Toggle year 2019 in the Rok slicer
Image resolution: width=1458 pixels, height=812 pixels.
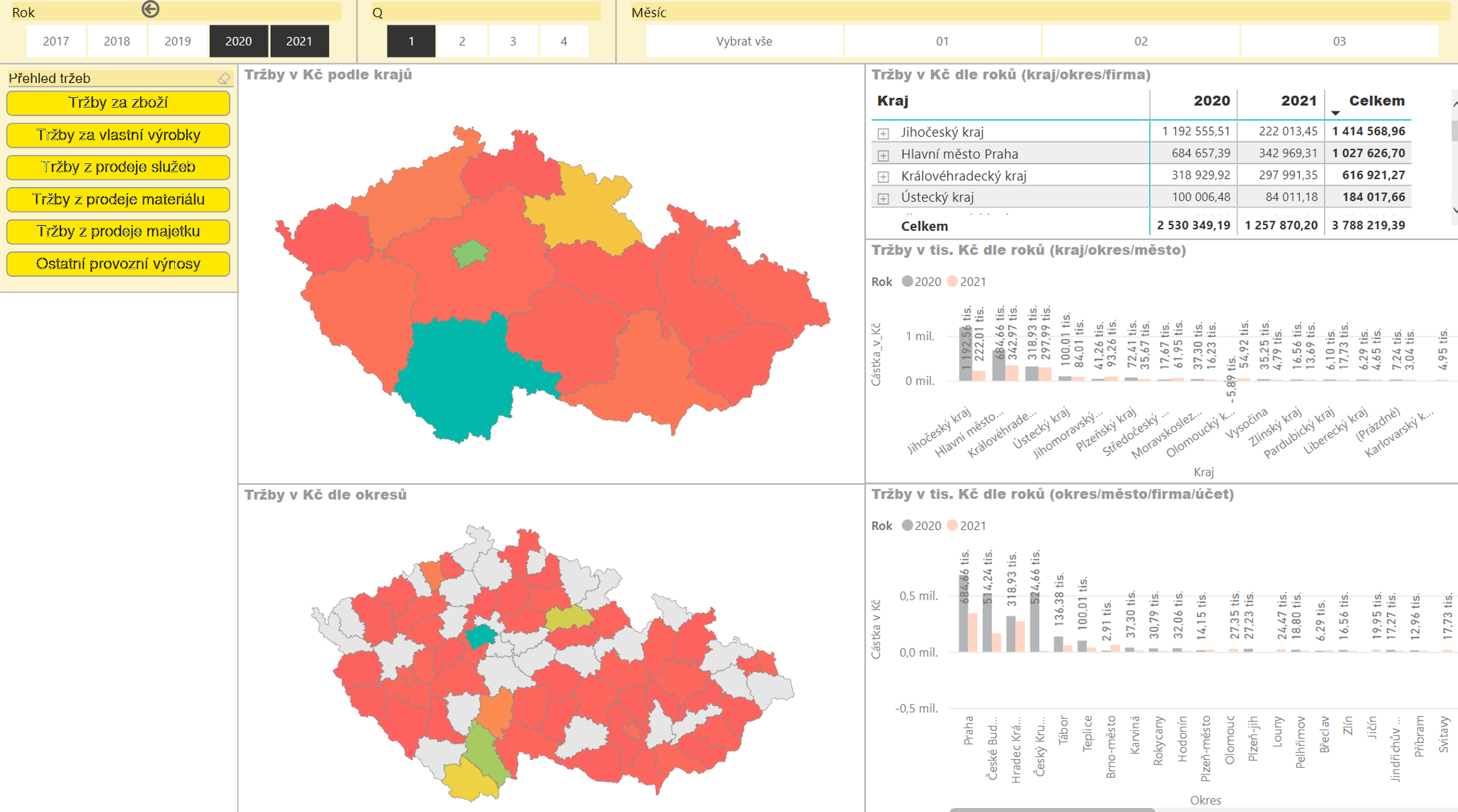point(178,41)
